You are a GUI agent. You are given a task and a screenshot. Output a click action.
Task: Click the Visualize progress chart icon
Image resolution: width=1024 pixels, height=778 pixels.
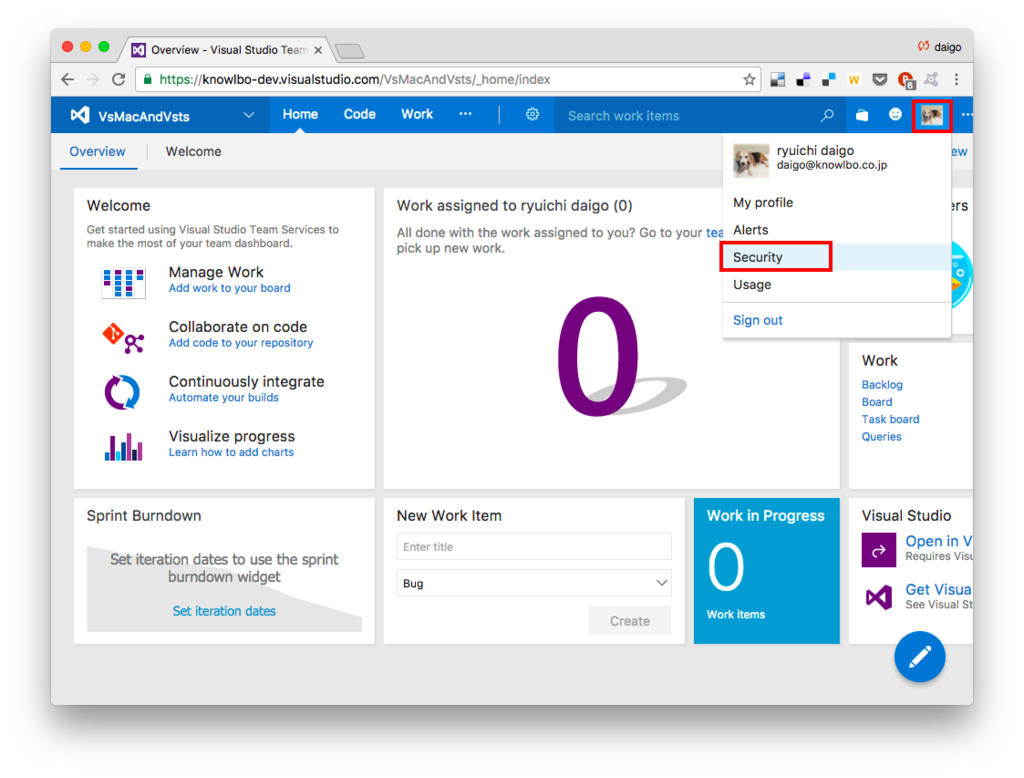pyautogui.click(x=123, y=447)
